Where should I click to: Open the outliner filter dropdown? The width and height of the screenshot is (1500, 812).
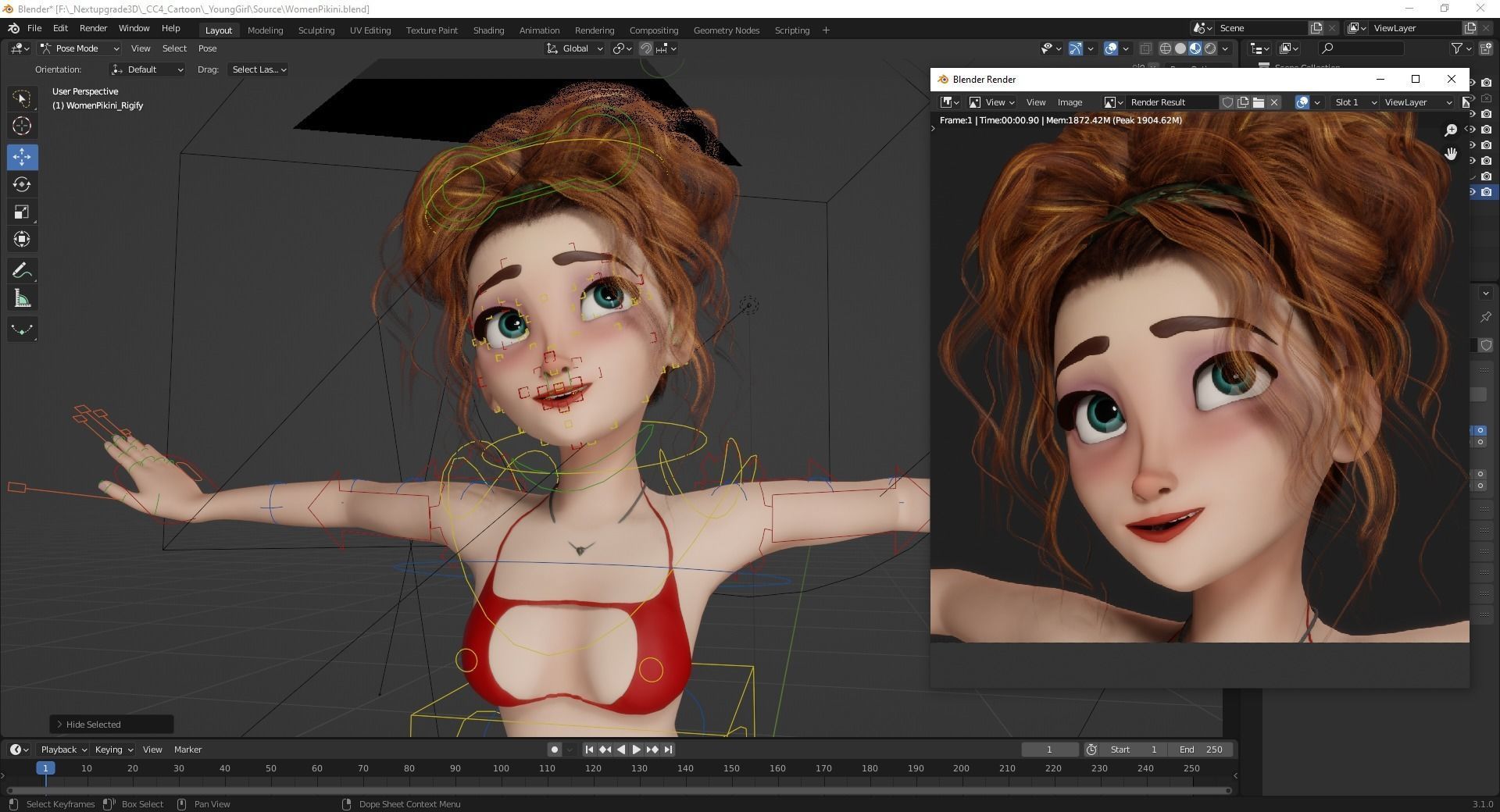pyautogui.click(x=1461, y=48)
